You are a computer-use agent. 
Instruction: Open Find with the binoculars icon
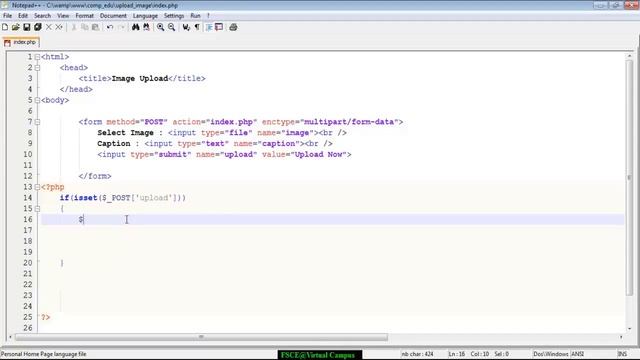pos(136,27)
